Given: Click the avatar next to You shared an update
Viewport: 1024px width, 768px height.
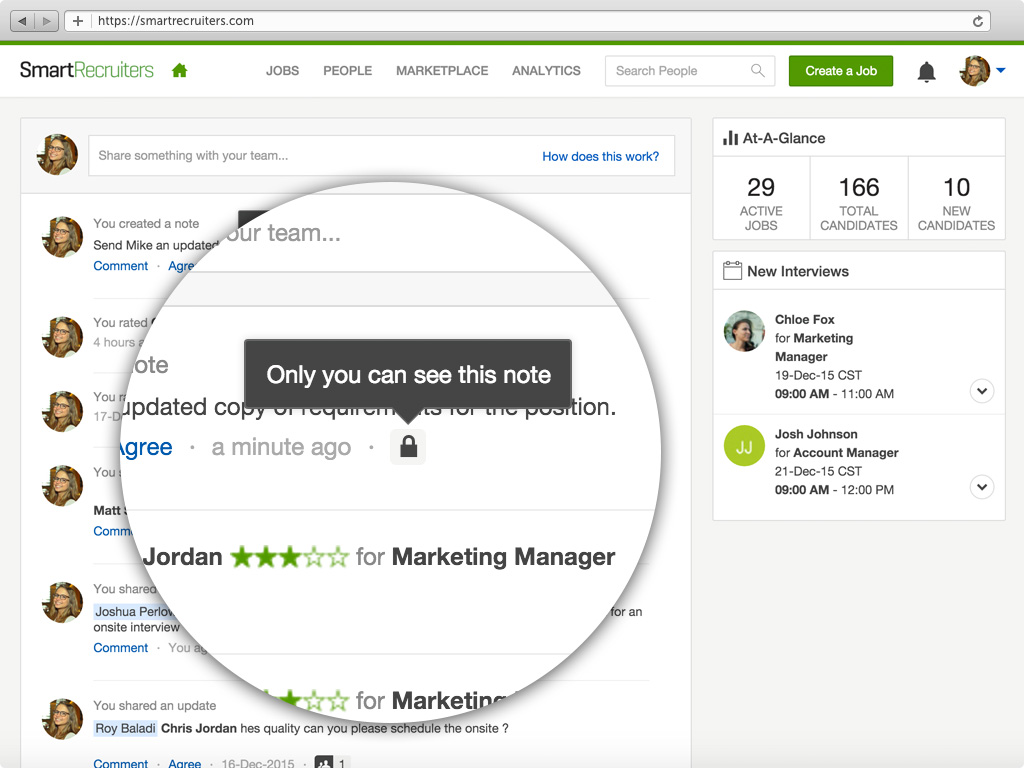Looking at the screenshot, I should click(63, 719).
